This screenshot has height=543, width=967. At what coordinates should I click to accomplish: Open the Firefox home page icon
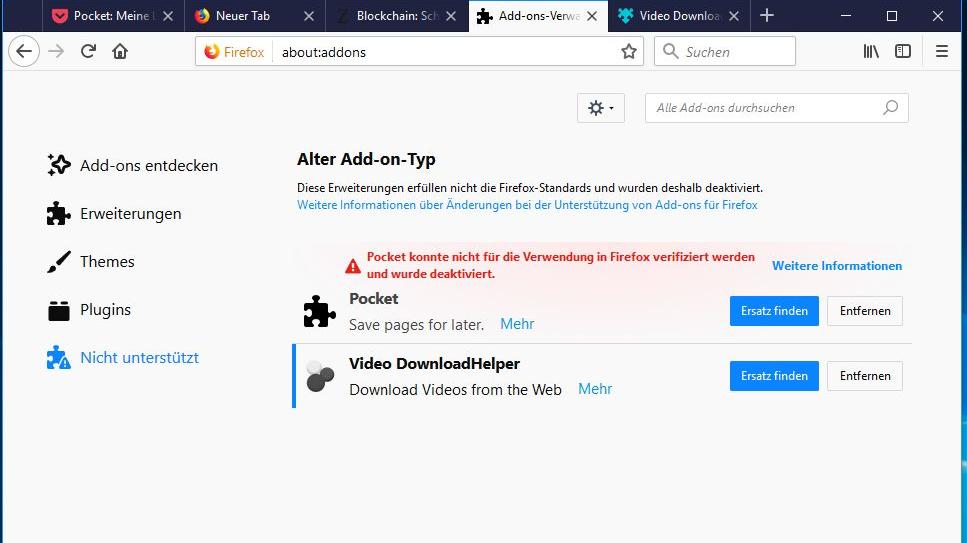(120, 51)
